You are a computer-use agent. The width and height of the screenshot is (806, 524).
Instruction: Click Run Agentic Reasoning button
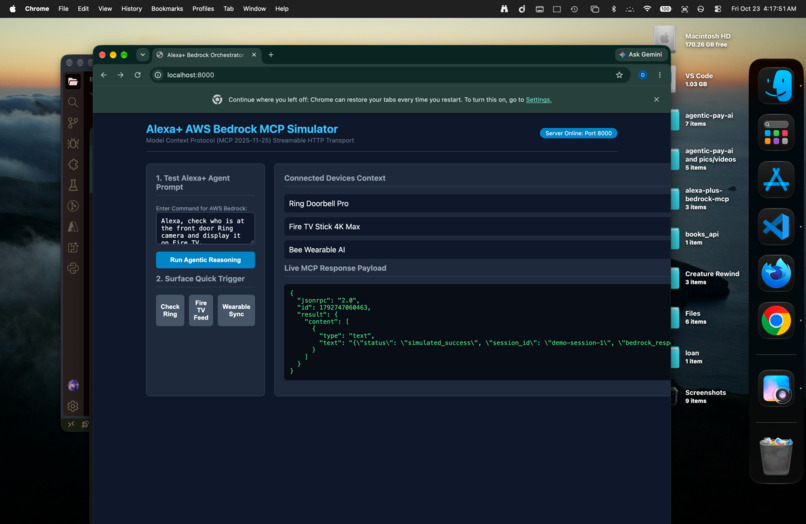tap(205, 260)
